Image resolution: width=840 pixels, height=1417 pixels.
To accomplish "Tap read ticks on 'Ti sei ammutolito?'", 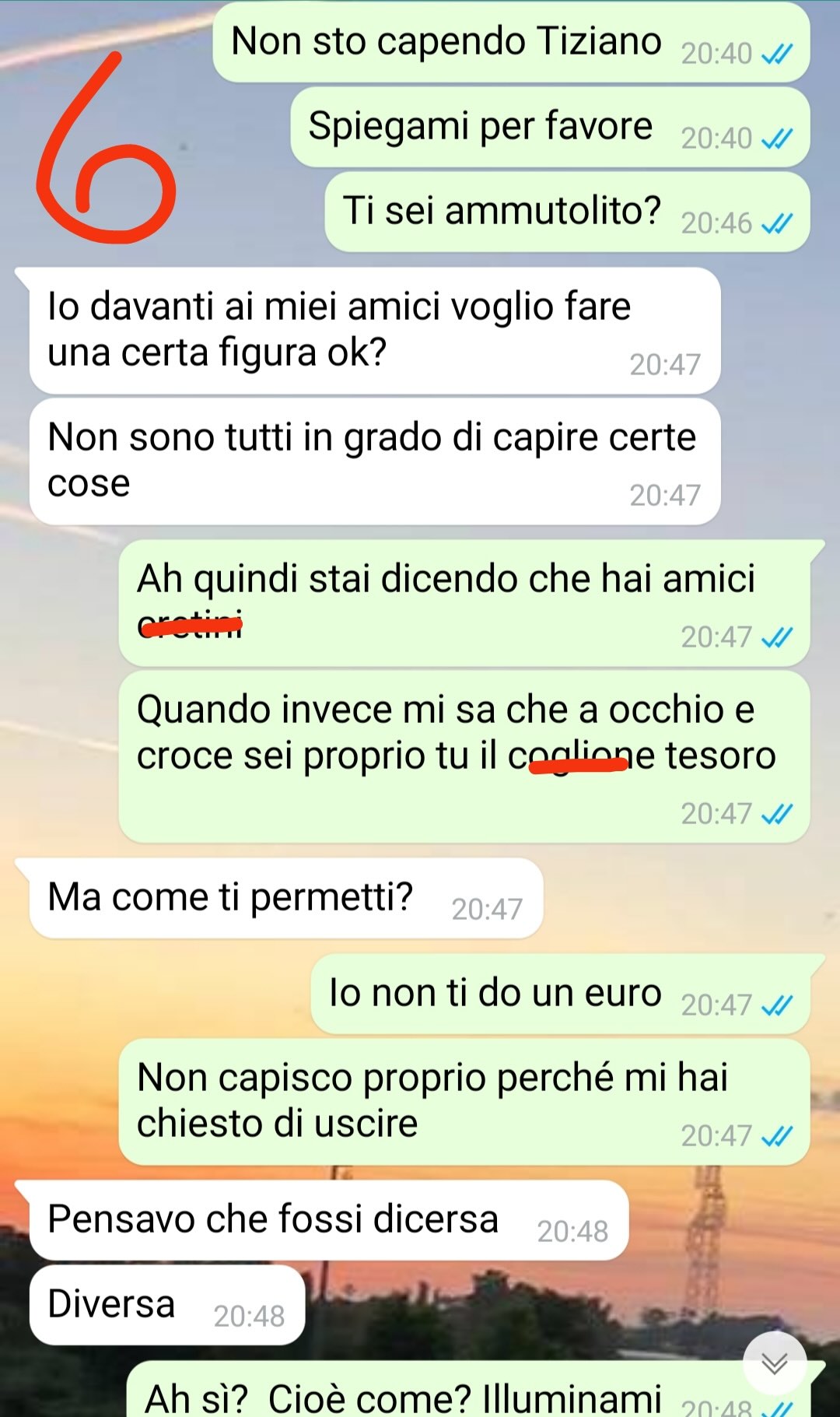I will pos(776,223).
